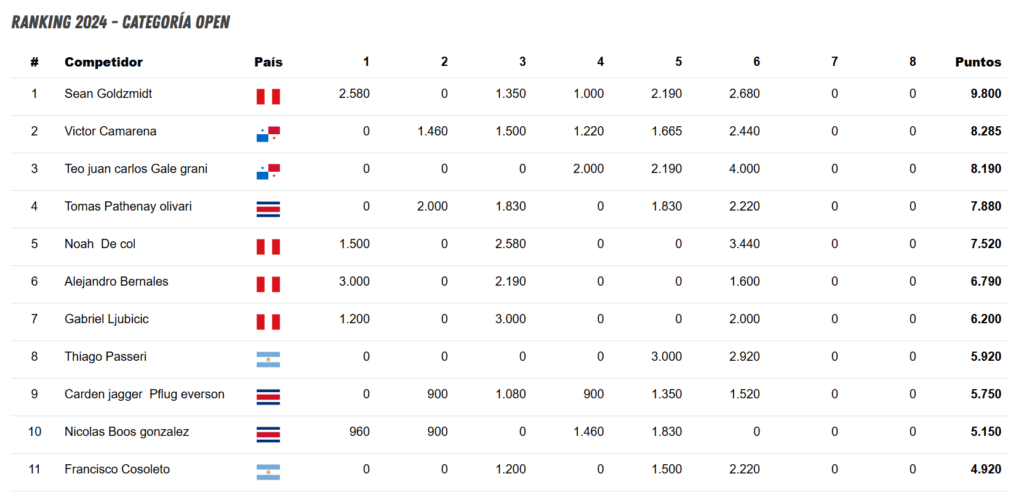Select the Competidor column header
1024x495 pixels.
pyautogui.click(x=103, y=62)
